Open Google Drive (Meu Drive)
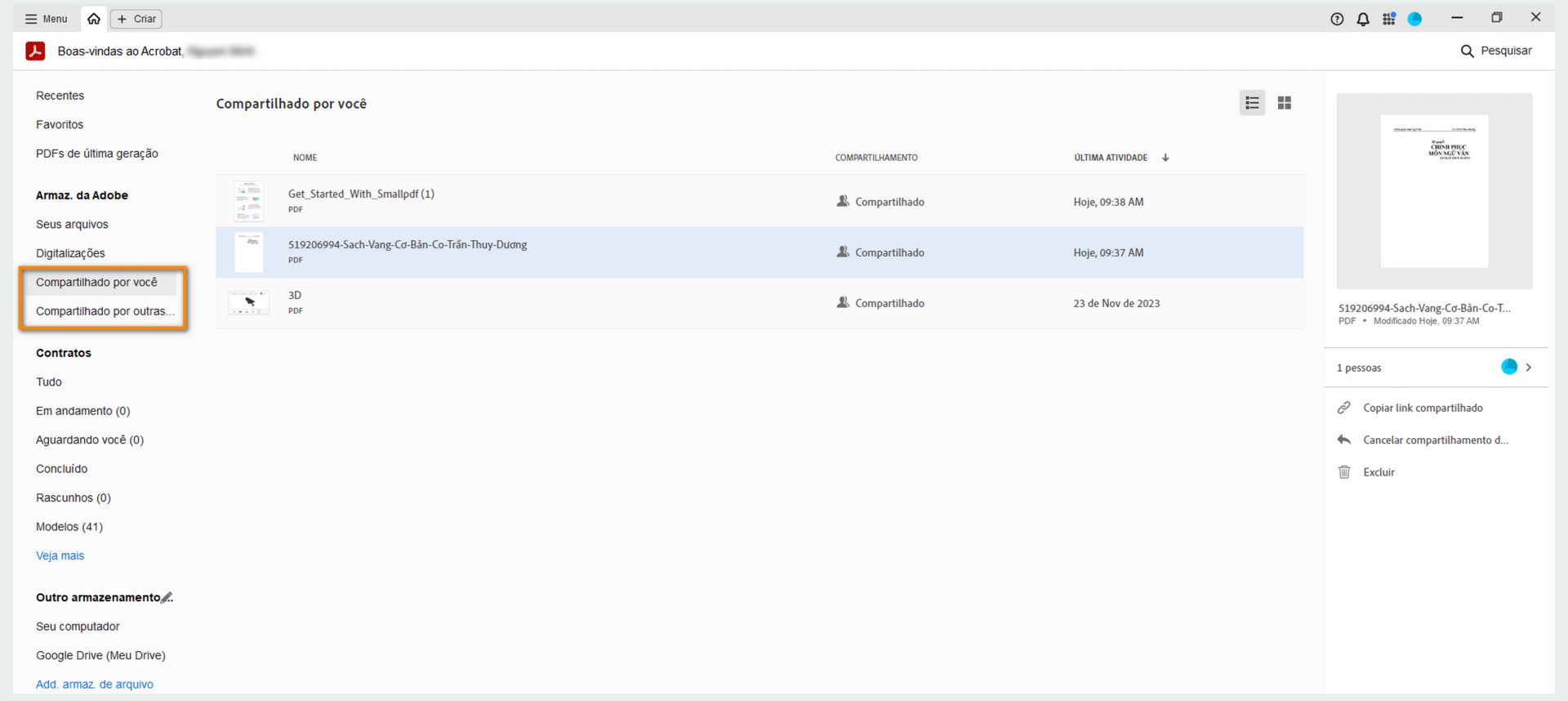1568x701 pixels. click(x=100, y=655)
